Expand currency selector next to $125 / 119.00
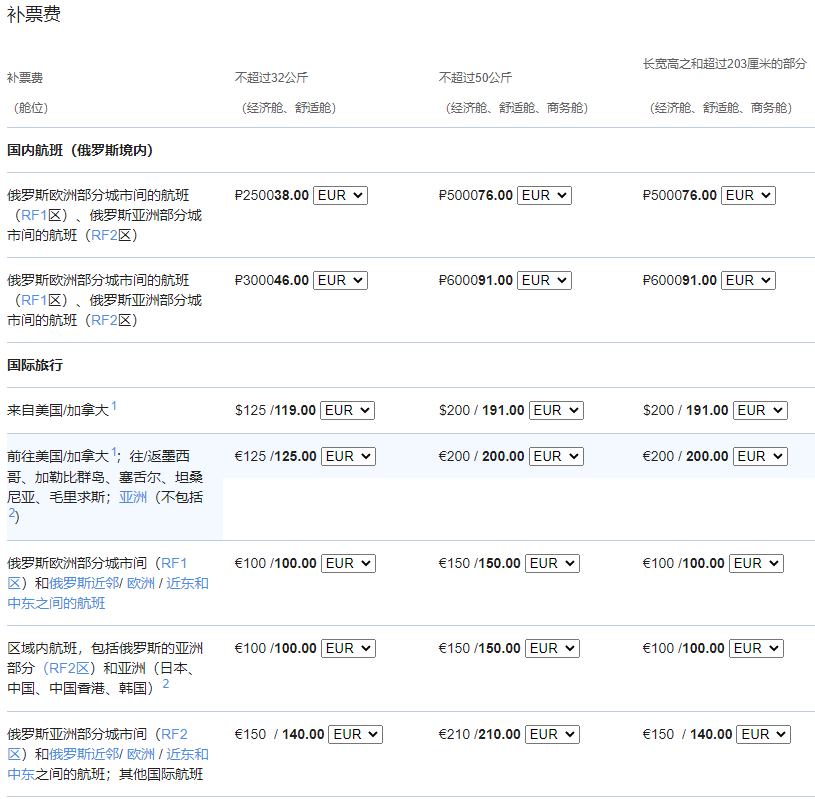 [348, 410]
